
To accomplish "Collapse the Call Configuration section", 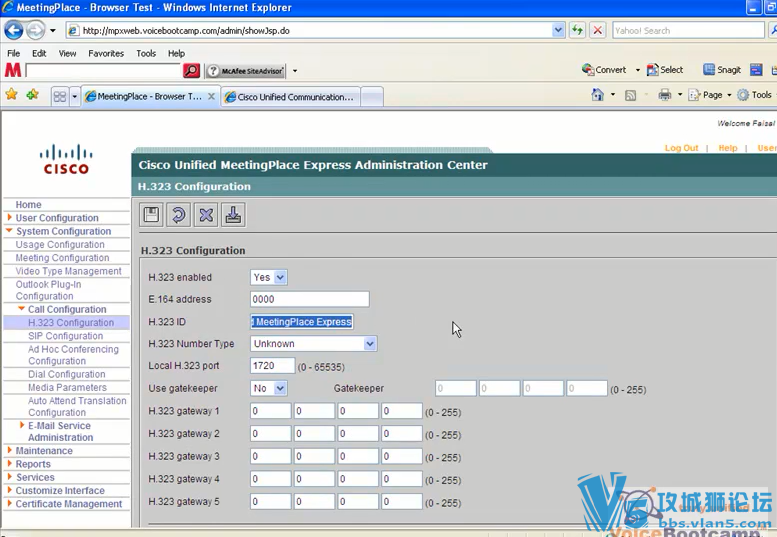I will click(x=21, y=310).
